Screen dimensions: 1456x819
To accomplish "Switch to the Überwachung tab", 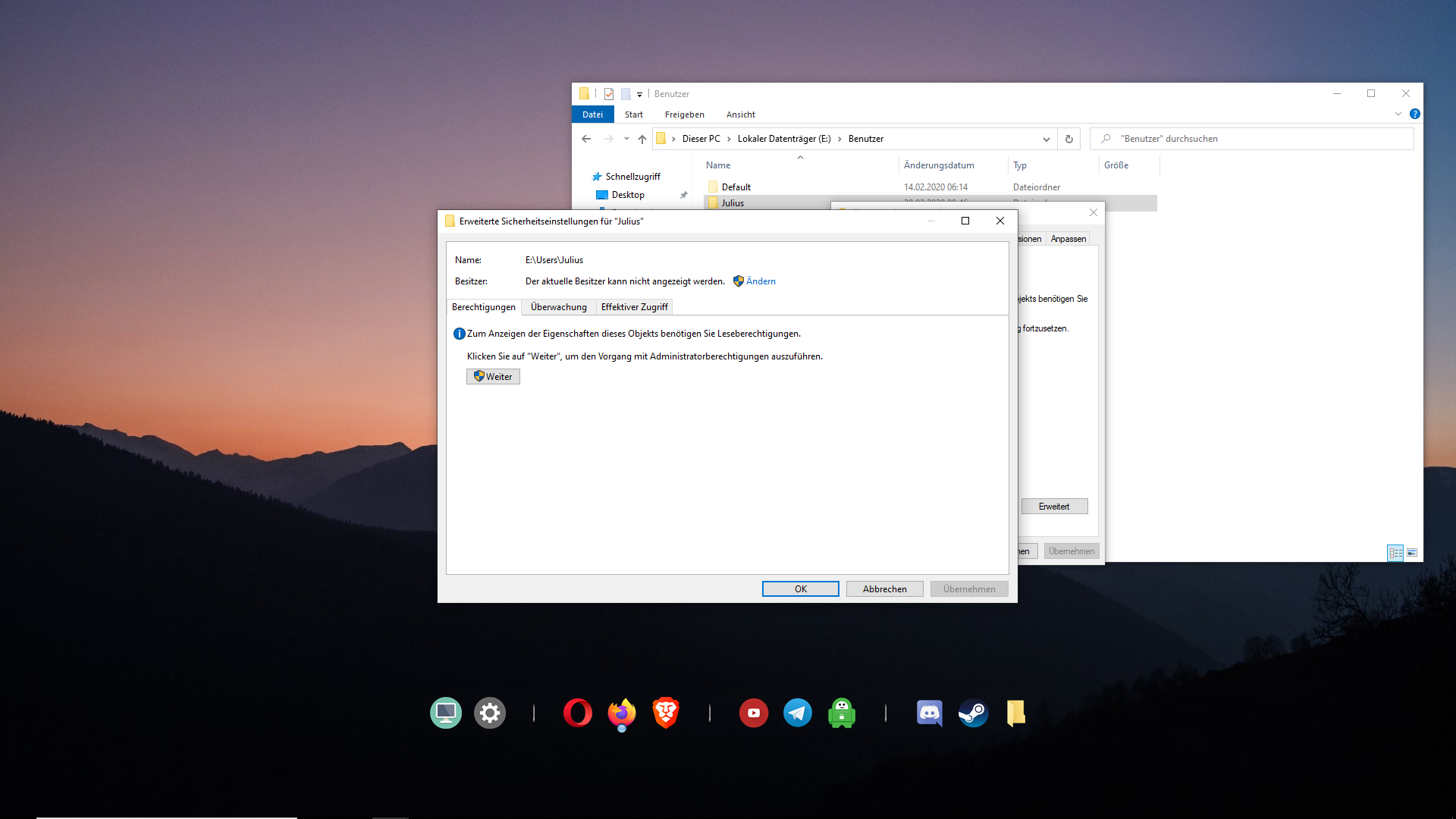I will click(558, 307).
